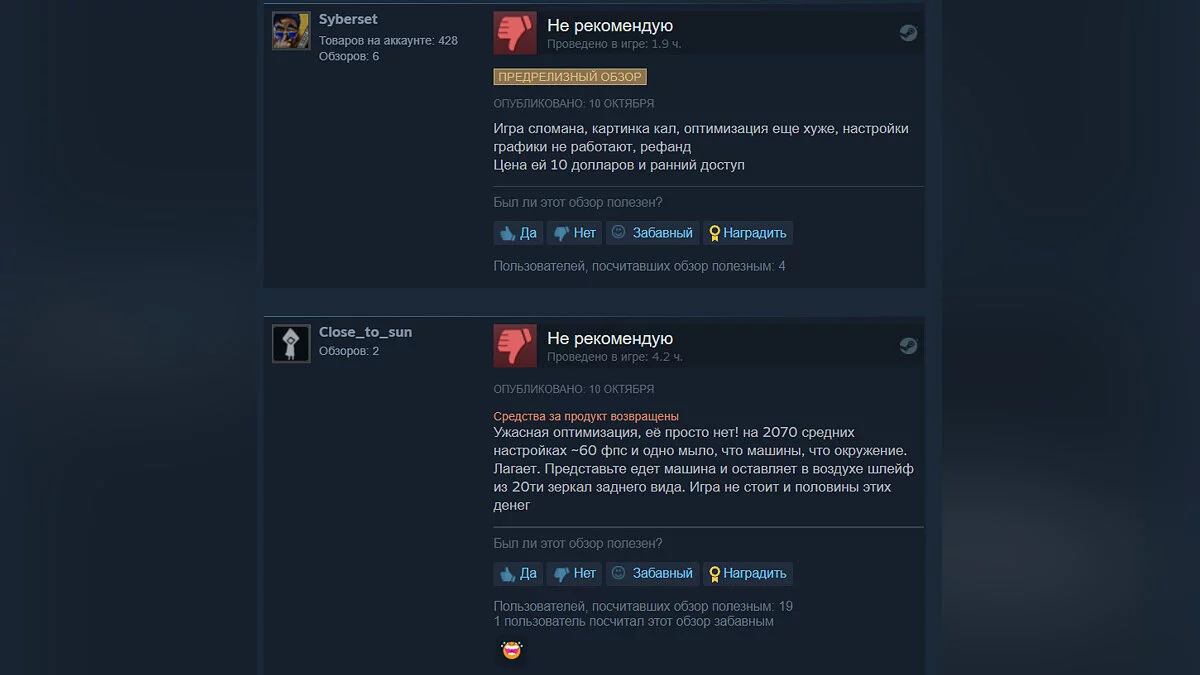Viewport: 1200px width, 675px height.
Task: Click the laughing emoji award under Close_to_sun's review
Action: click(512, 651)
